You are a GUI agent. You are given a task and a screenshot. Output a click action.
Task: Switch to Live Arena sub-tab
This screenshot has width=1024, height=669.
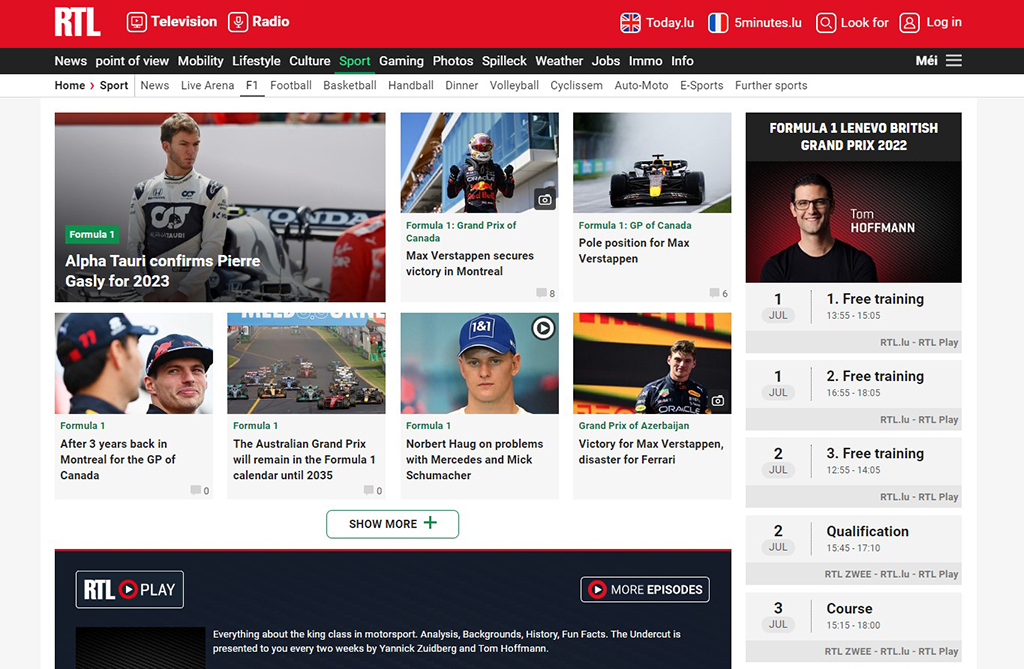pyautogui.click(x=207, y=86)
